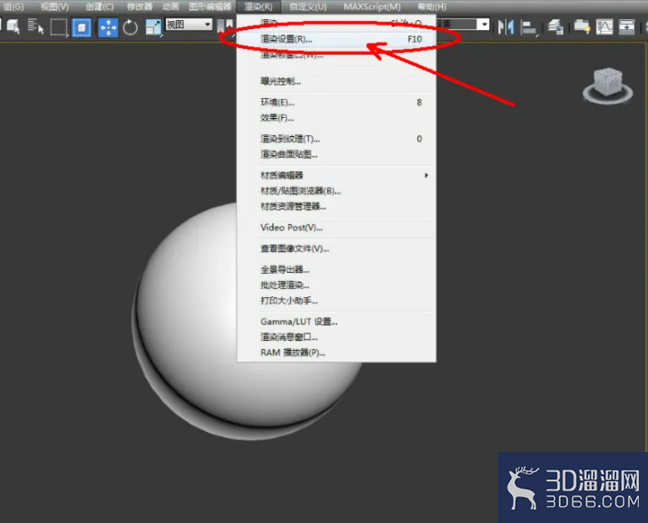Choose 环境(E)... menu entry
The image size is (648, 523).
(x=336, y=102)
